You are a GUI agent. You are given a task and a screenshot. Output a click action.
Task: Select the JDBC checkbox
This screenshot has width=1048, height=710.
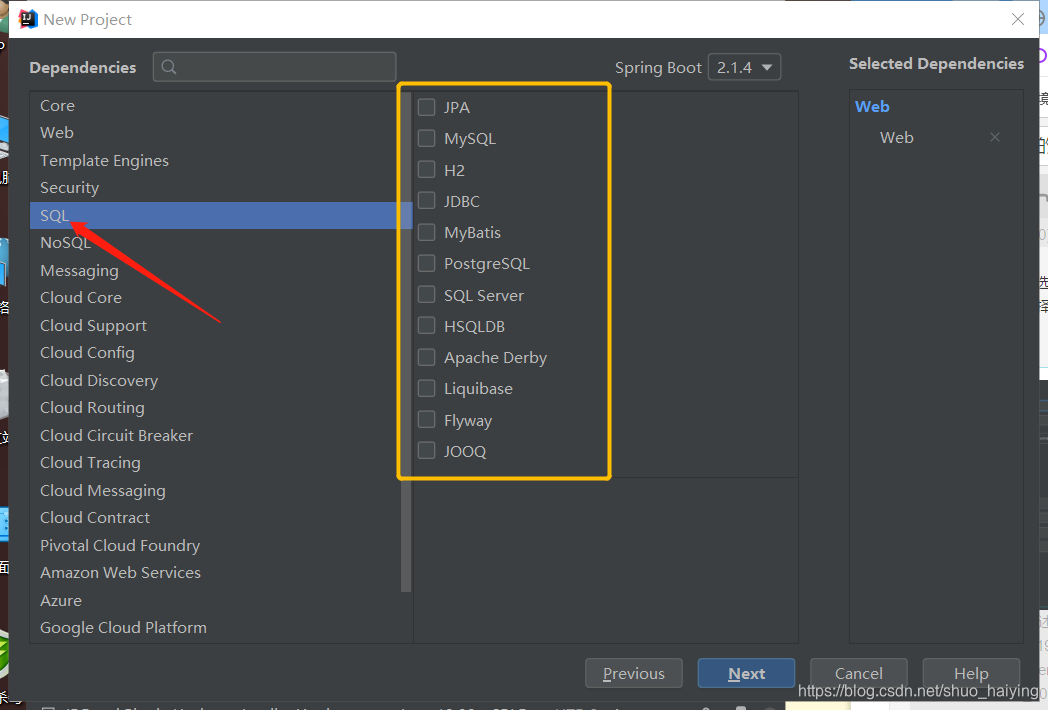click(x=426, y=201)
